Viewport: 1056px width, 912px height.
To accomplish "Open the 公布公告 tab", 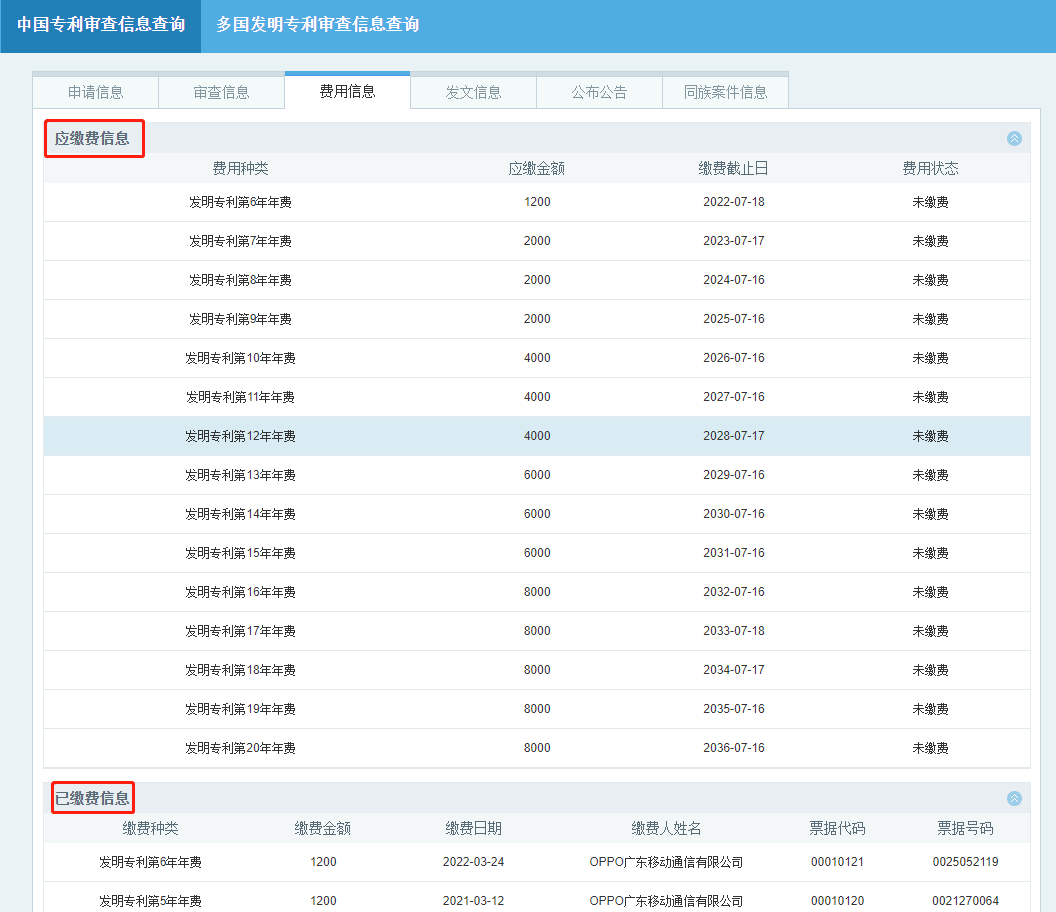I will coord(599,92).
